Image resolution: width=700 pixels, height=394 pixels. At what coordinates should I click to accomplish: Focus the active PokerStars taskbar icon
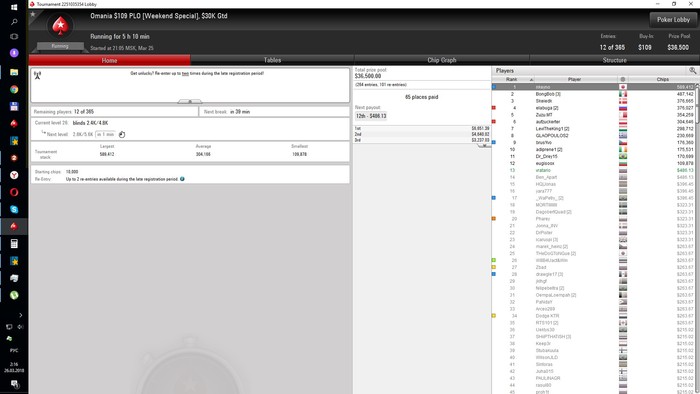[x=14, y=226]
